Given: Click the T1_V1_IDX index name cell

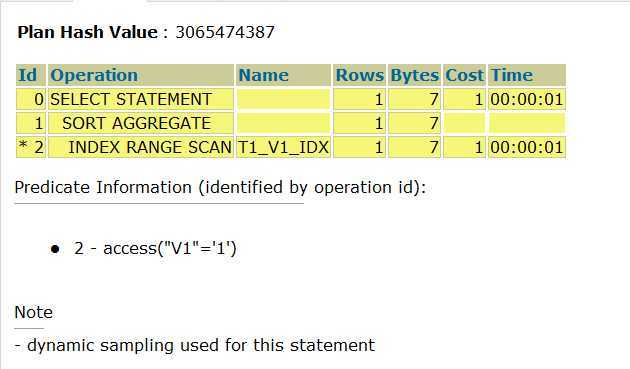Looking at the screenshot, I should pyautogui.click(x=283, y=147).
